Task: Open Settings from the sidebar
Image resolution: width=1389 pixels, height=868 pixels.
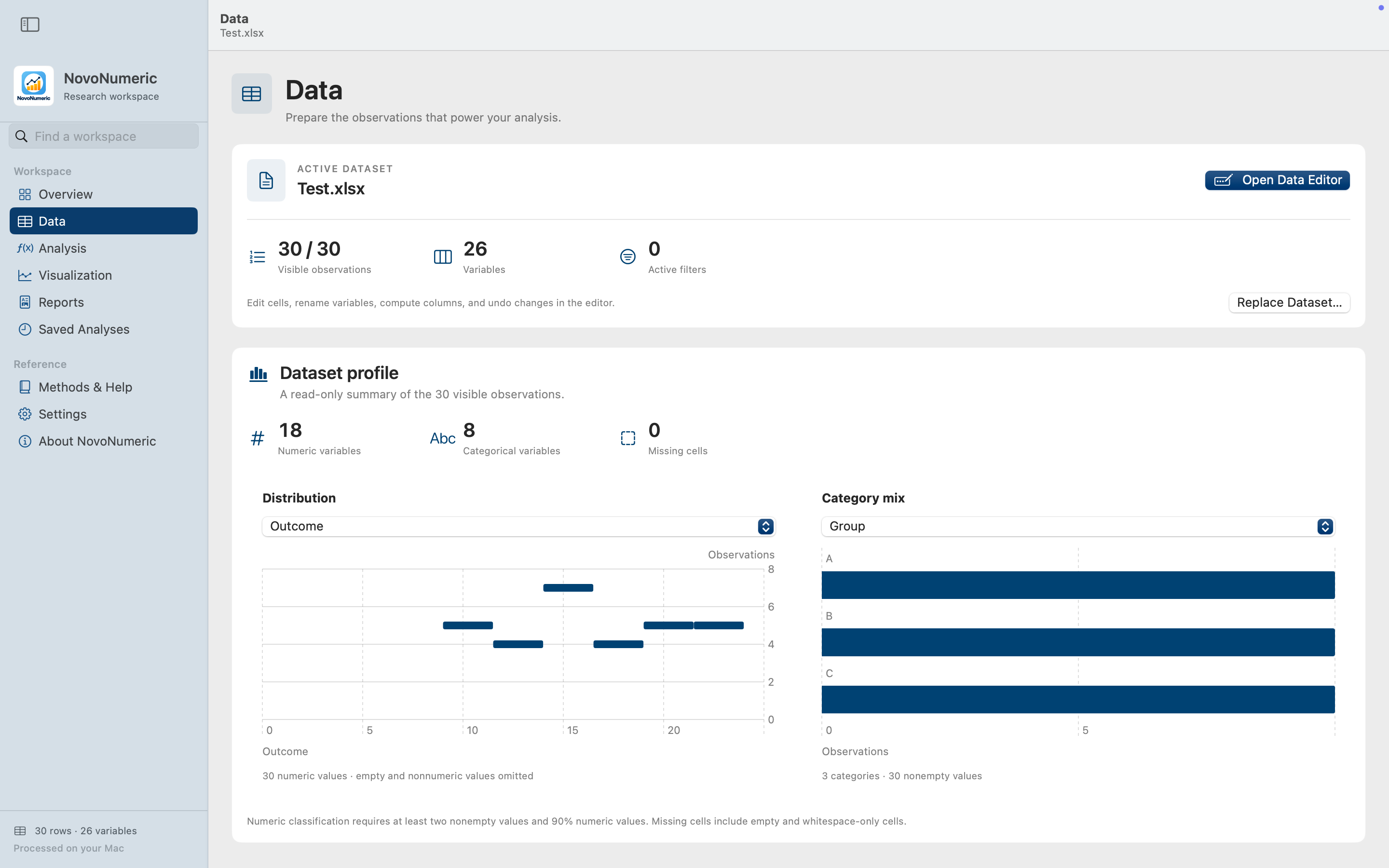Action: (103, 414)
